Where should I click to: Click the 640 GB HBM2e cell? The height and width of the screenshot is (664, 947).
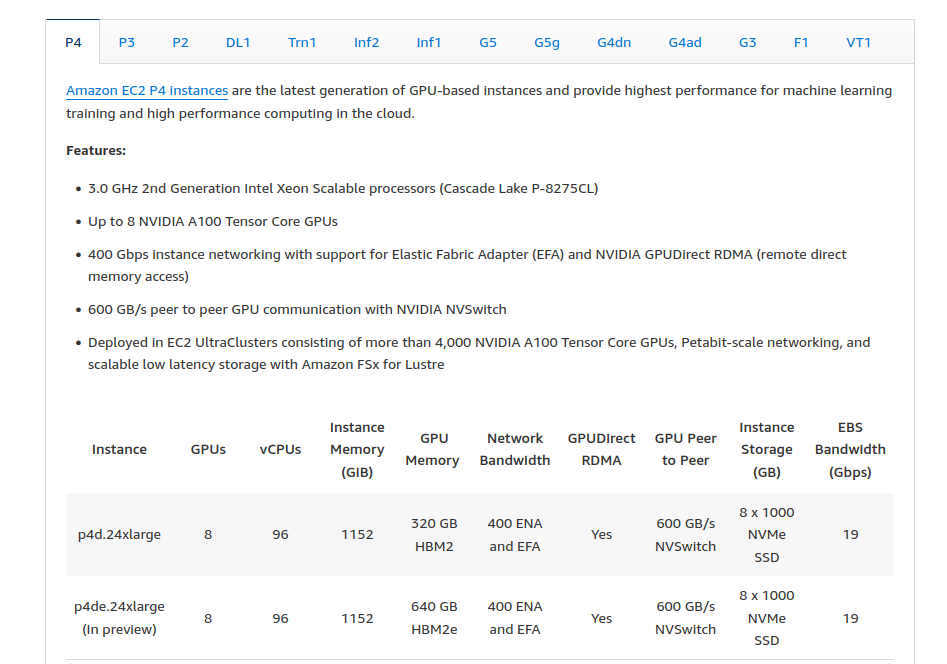tap(434, 618)
